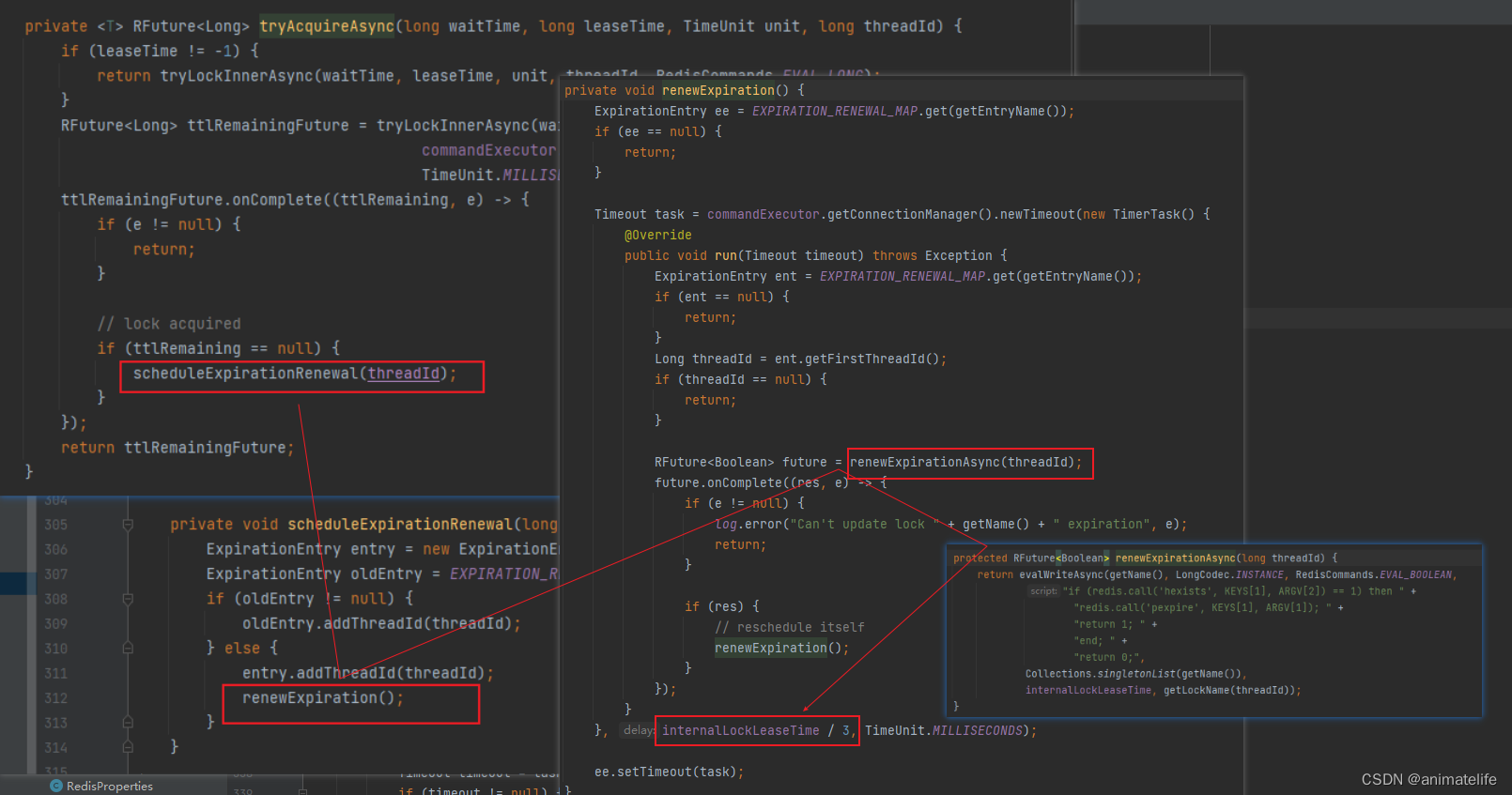Toggle the fold marker on line 313
1512x795 pixels.
pyautogui.click(x=128, y=723)
